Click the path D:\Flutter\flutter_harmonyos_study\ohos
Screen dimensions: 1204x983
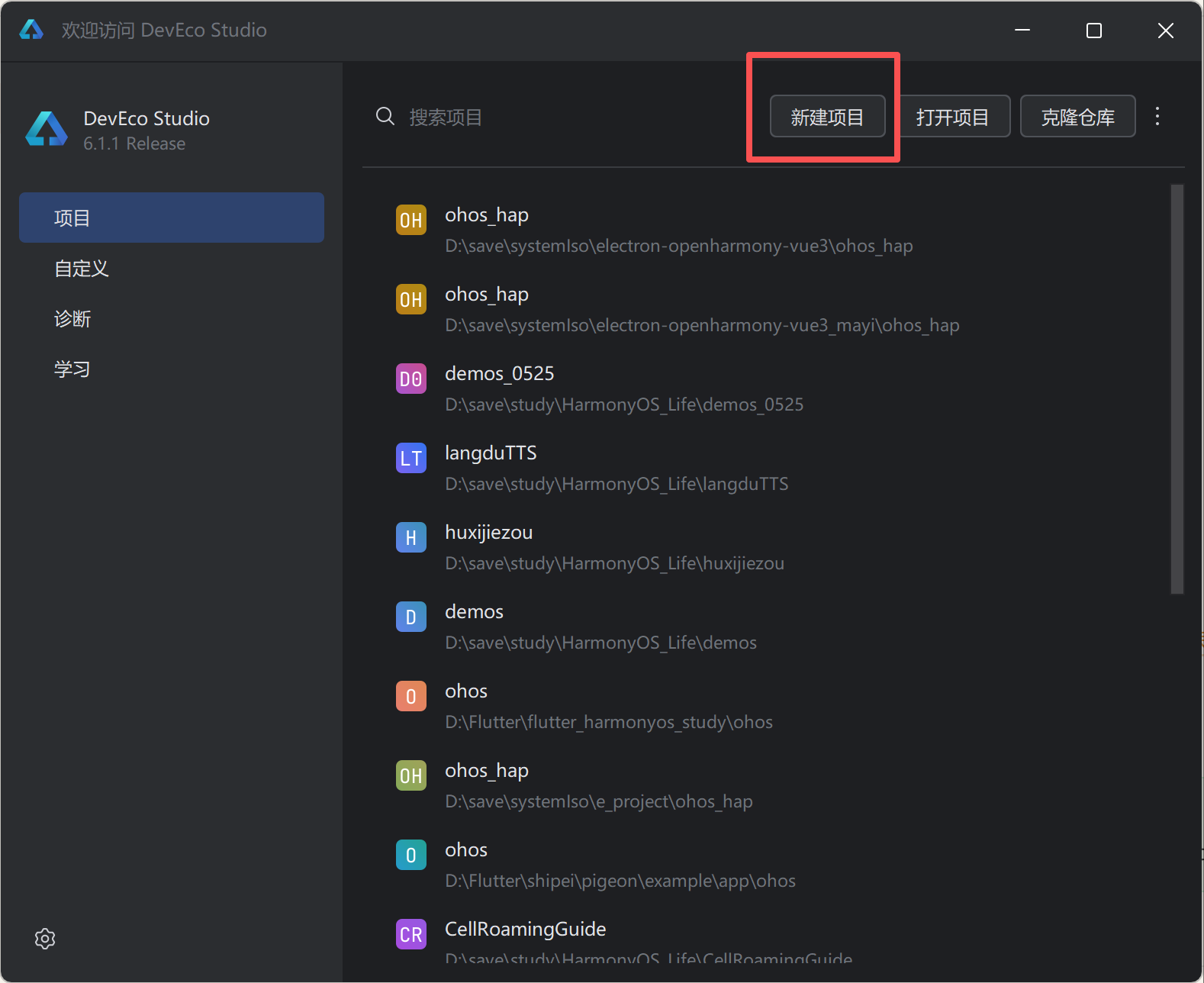pos(609,722)
